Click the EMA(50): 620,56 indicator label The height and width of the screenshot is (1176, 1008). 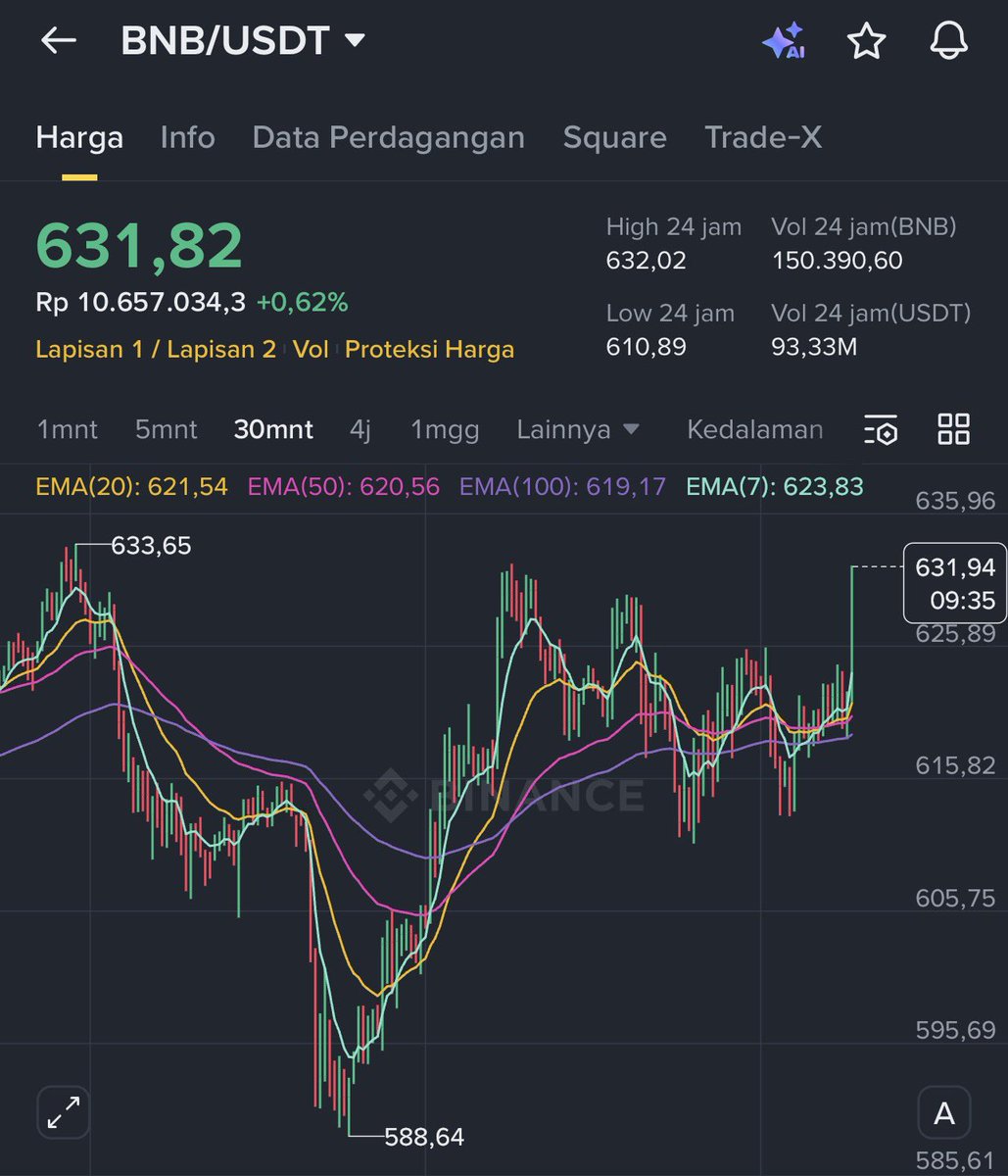point(344,486)
